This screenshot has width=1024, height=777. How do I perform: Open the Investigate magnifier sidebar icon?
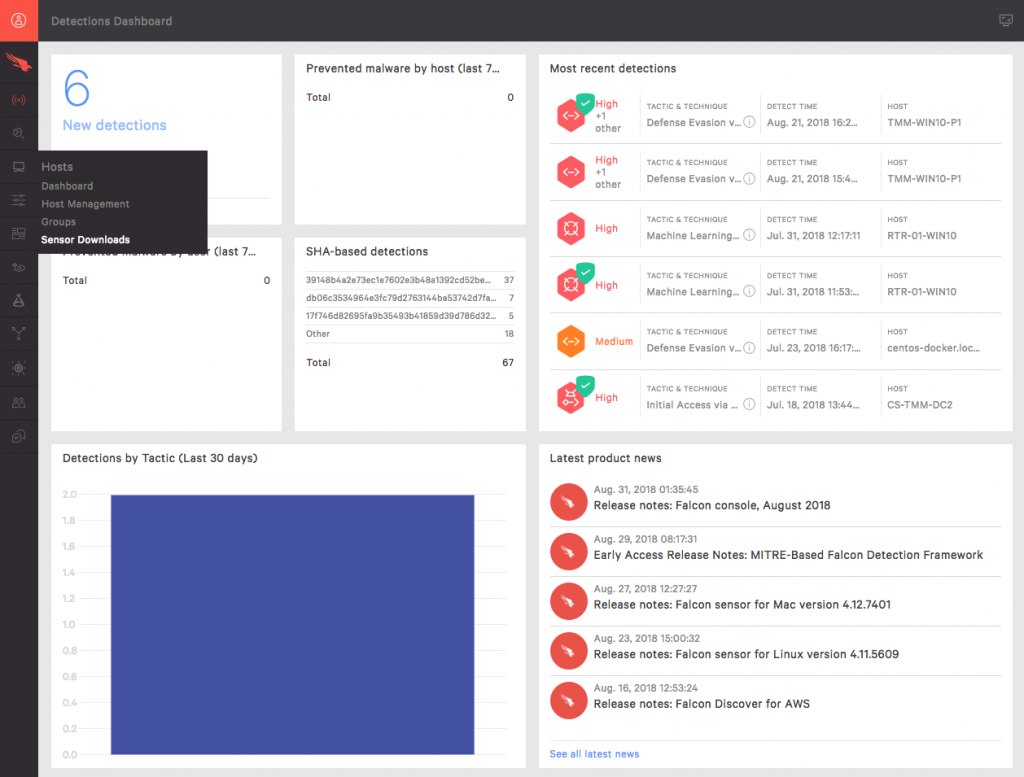19,133
